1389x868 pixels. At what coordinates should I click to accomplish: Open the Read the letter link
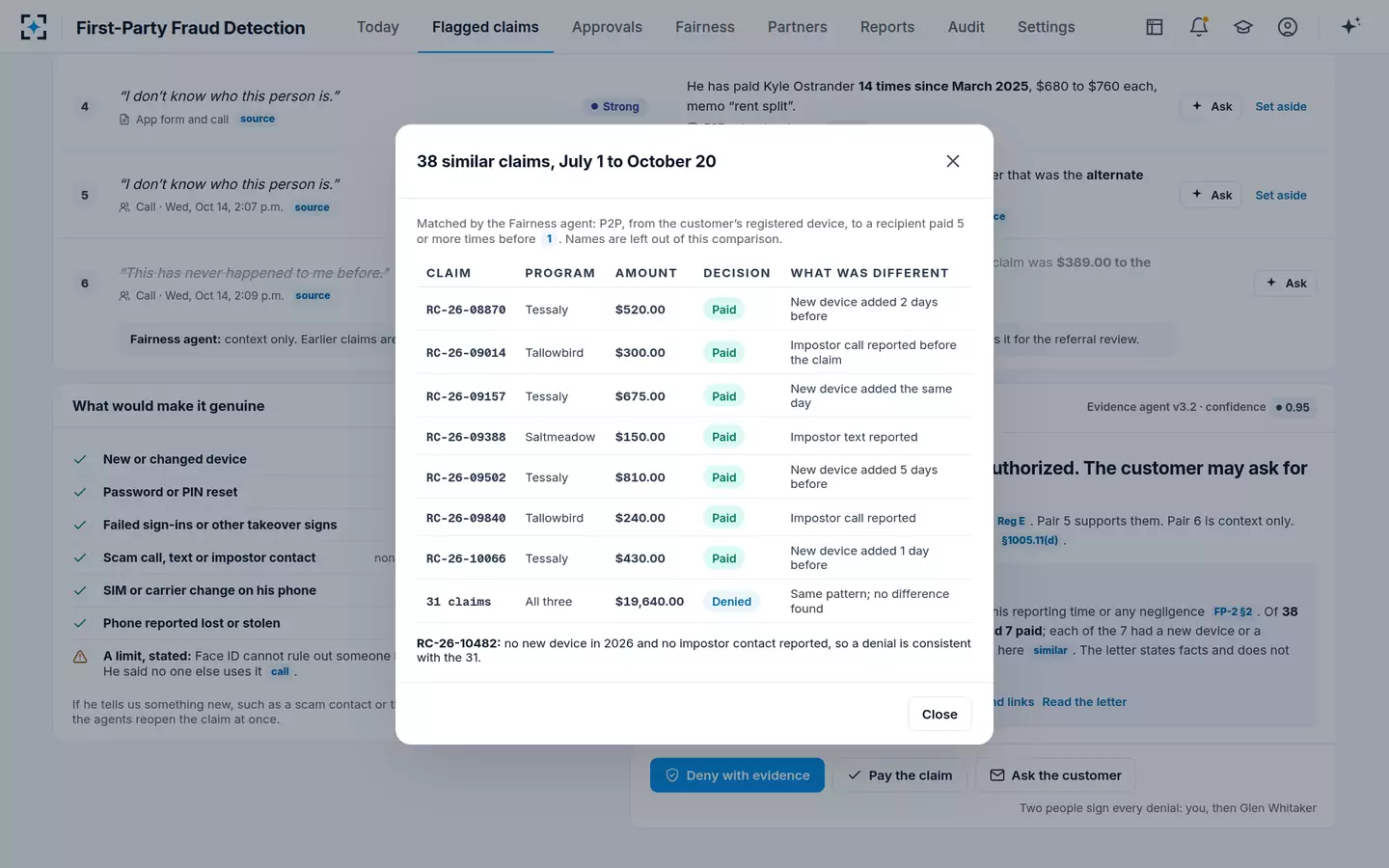click(1084, 702)
